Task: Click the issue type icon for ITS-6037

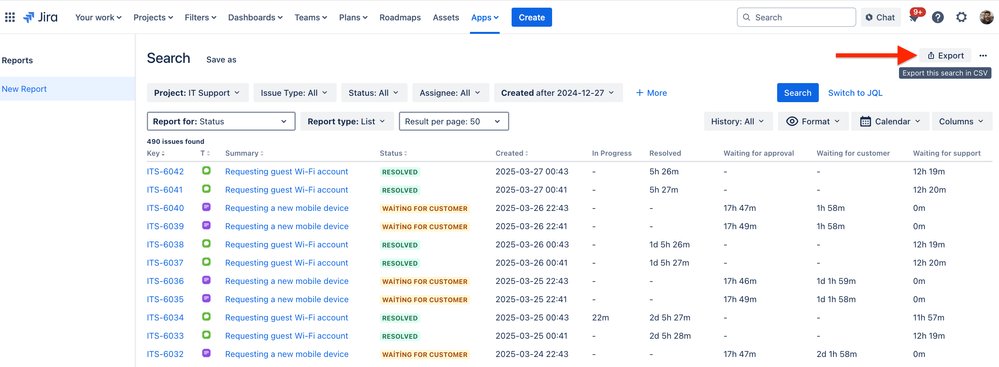Action: pos(206,262)
